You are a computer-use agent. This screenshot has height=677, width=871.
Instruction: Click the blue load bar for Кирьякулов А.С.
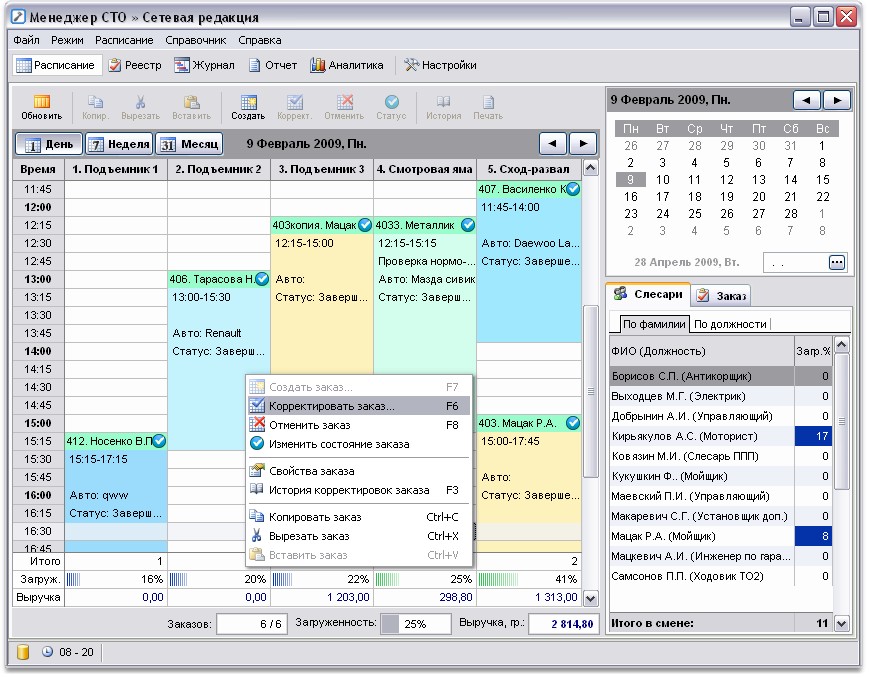click(813, 436)
